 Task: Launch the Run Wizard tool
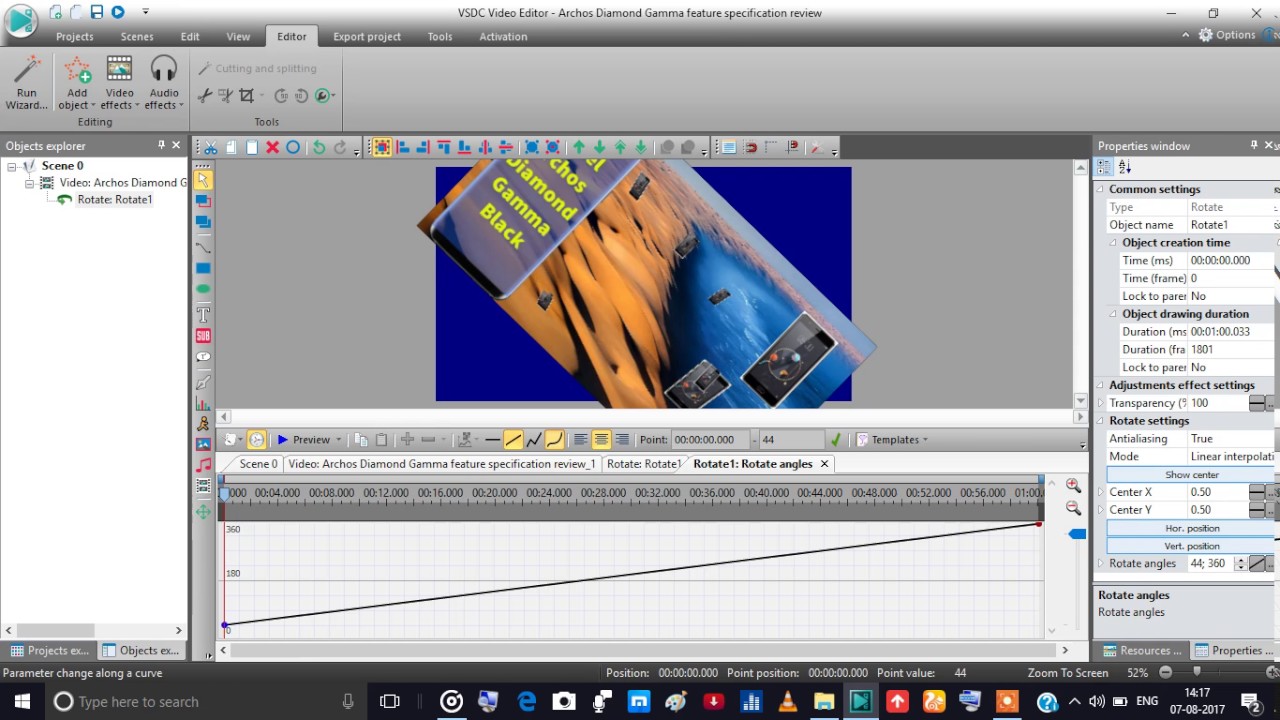[x=27, y=83]
